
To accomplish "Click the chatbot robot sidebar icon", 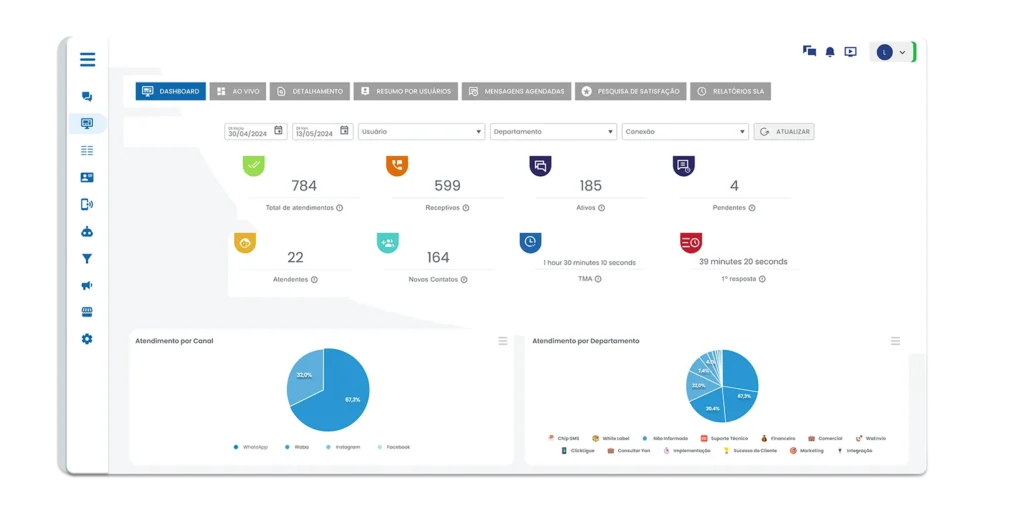I will pyautogui.click(x=87, y=231).
